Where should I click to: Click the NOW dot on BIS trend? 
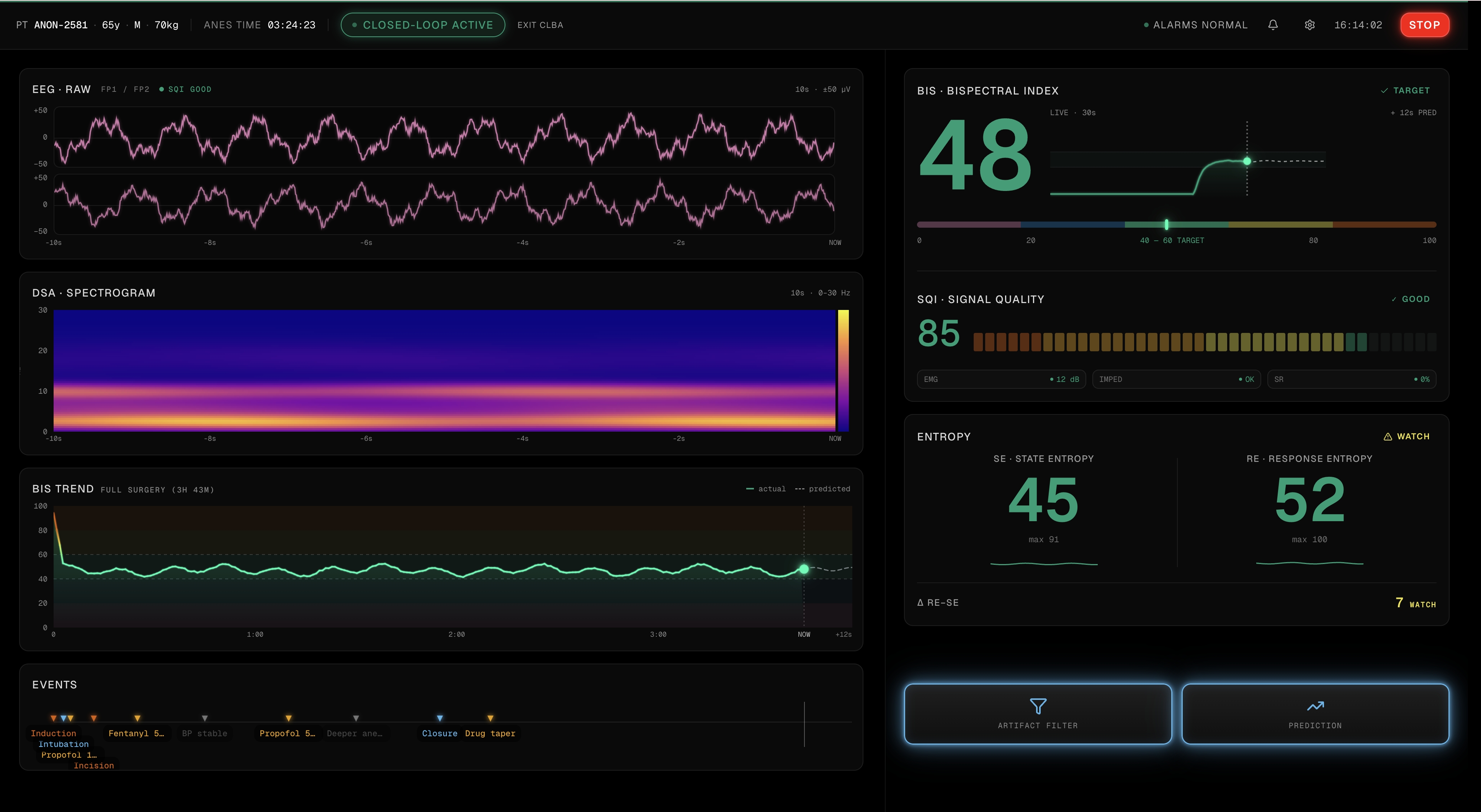pyautogui.click(x=804, y=569)
